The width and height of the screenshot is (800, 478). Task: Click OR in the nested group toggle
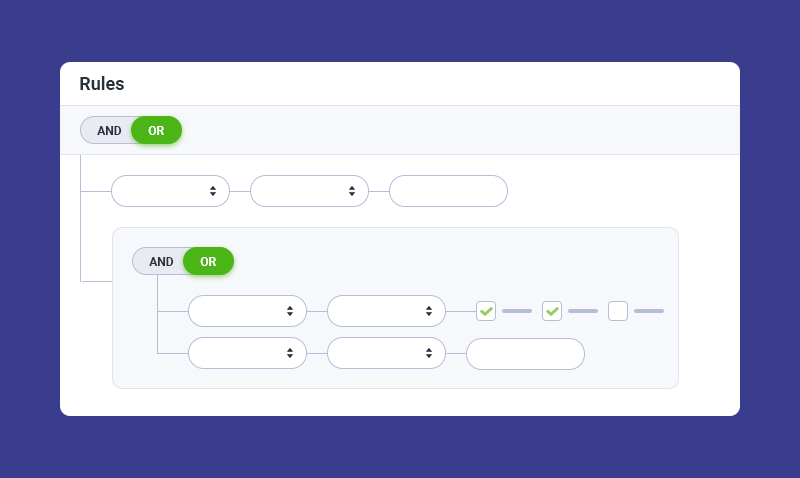[x=208, y=261]
